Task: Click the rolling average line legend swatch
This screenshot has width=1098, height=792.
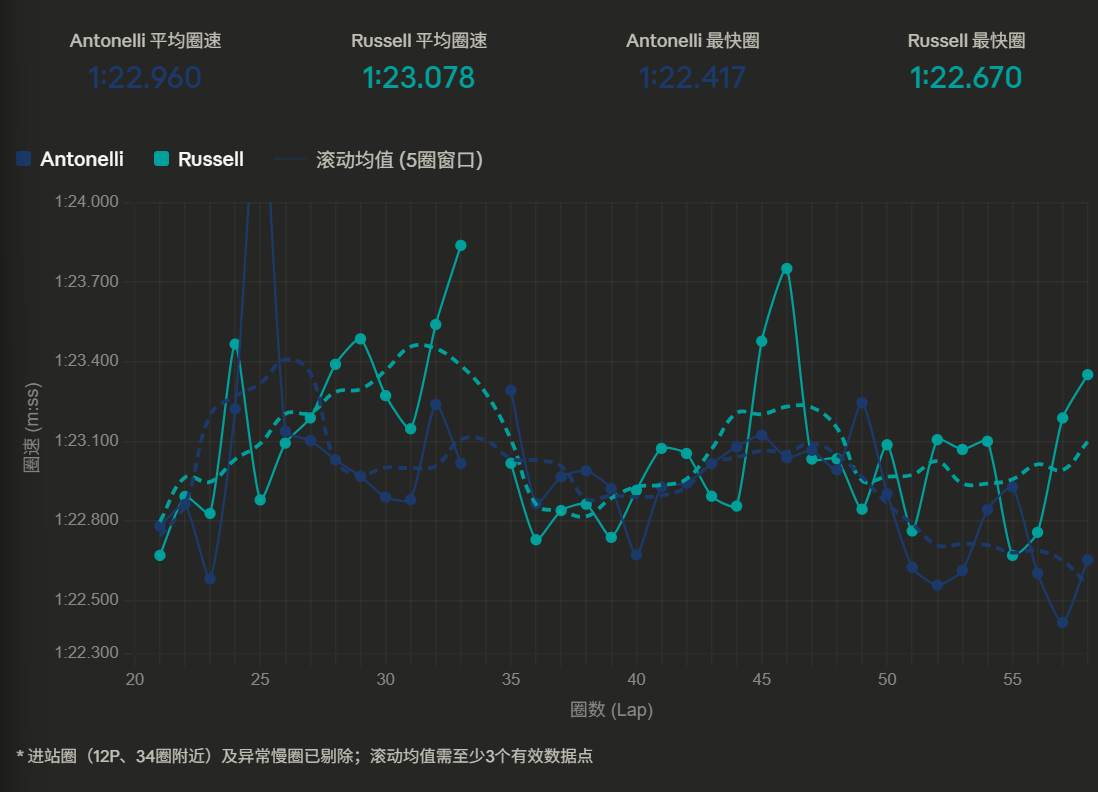Action: [291, 159]
